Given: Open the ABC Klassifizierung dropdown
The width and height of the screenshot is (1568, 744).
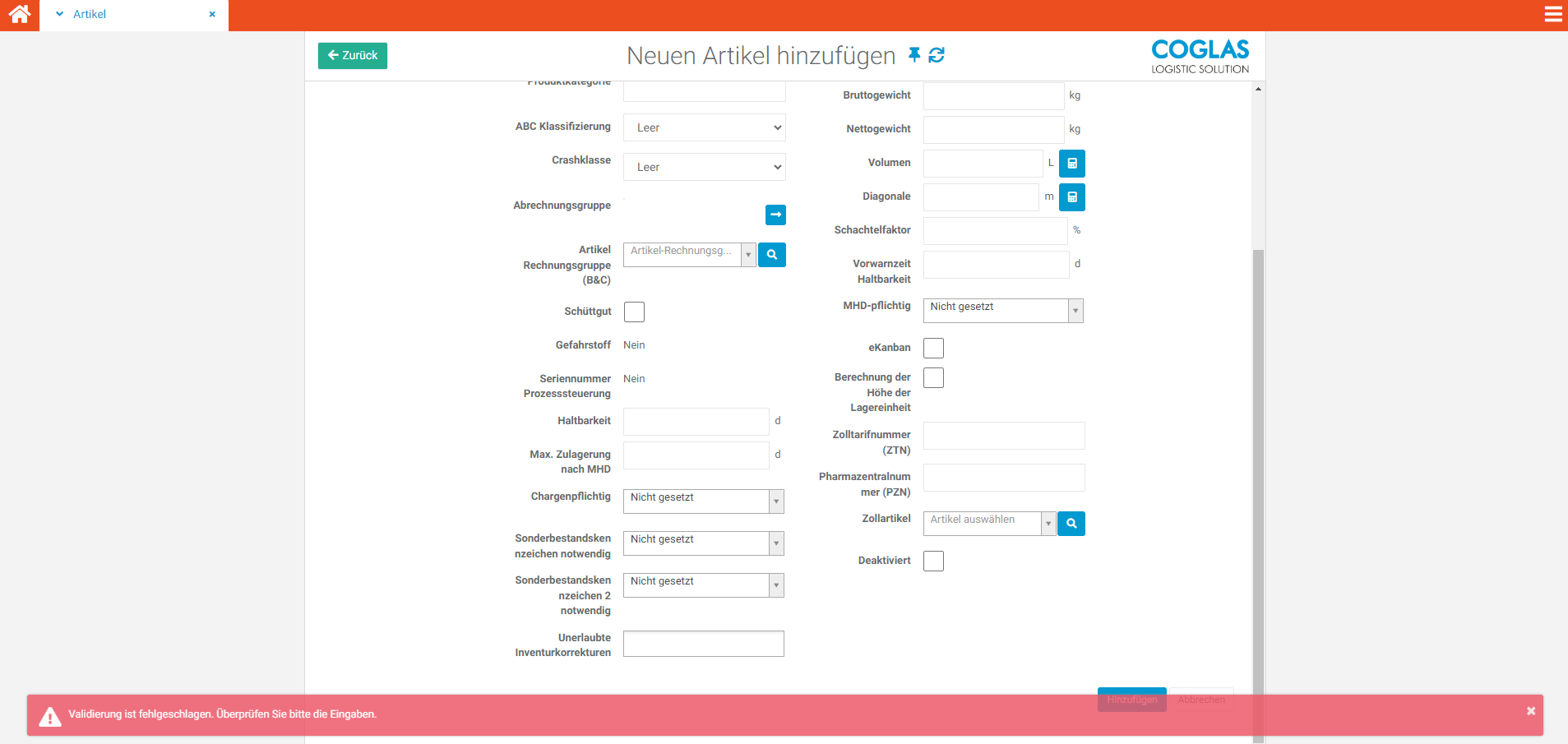Looking at the screenshot, I should 704,128.
